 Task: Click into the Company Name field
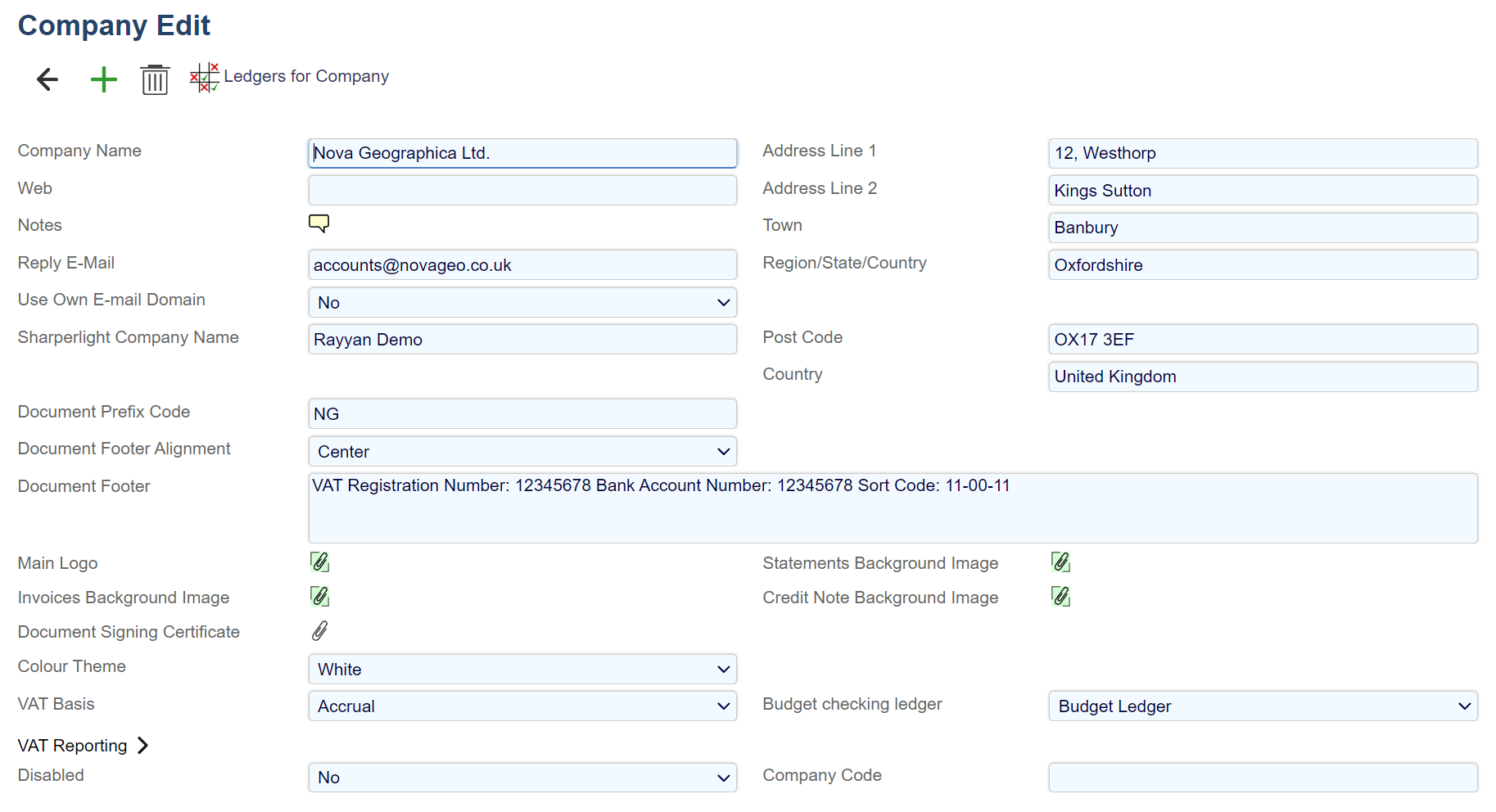pyautogui.click(x=522, y=153)
